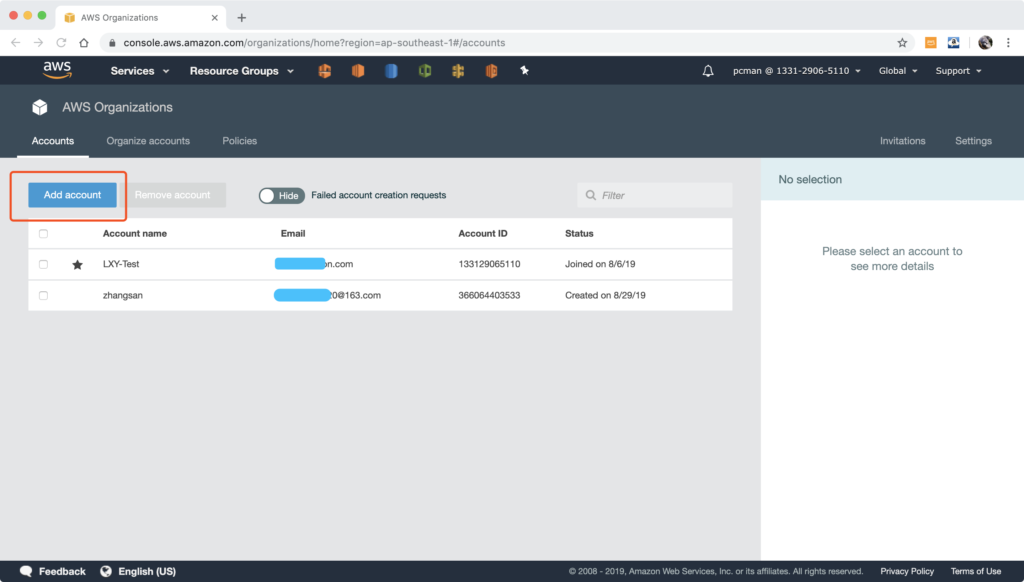Open the Support dropdown menu

pos(959,71)
